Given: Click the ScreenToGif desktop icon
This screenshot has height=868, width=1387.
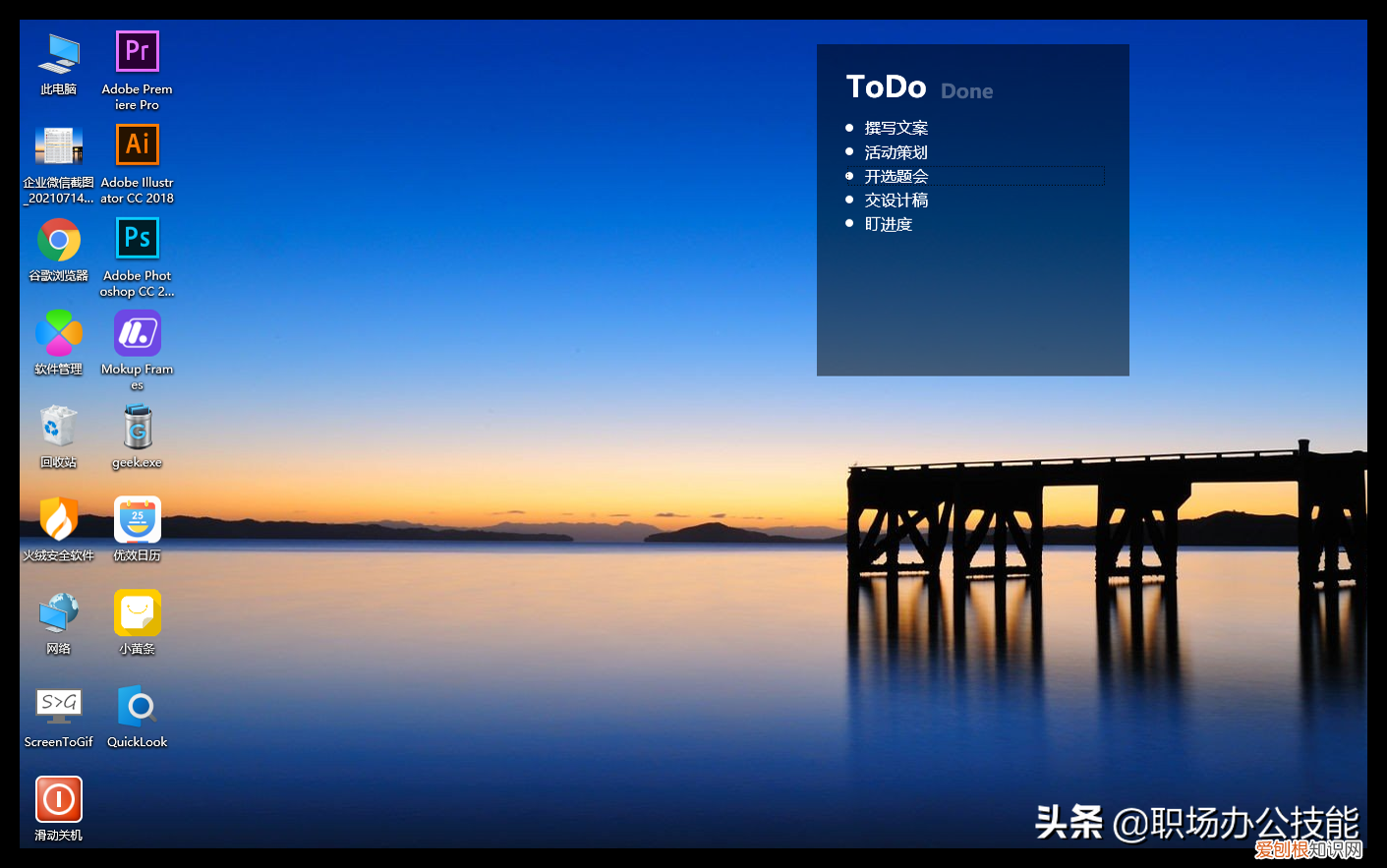Looking at the screenshot, I should pyautogui.click(x=59, y=706).
